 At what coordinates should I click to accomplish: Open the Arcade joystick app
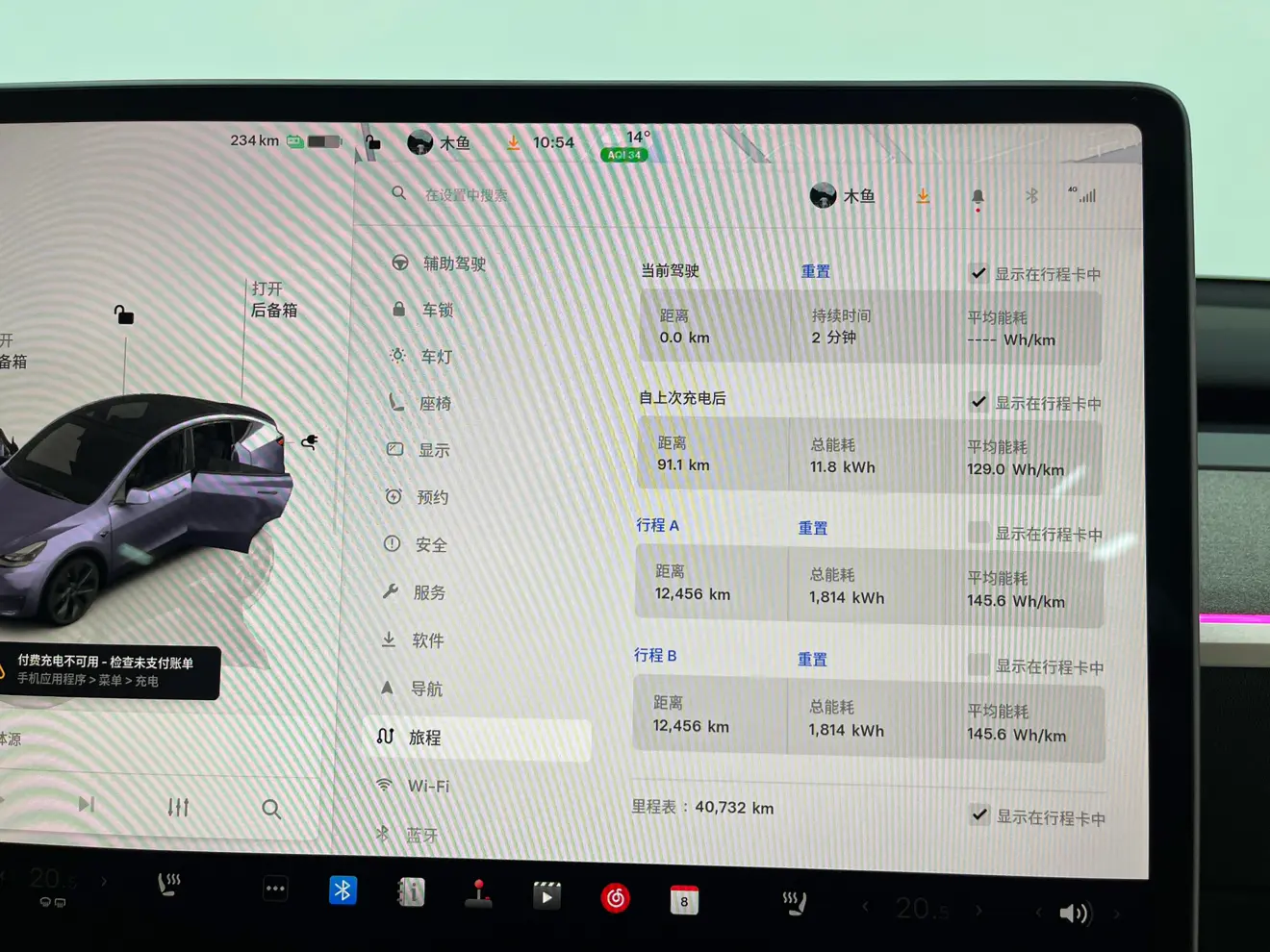coord(478,894)
